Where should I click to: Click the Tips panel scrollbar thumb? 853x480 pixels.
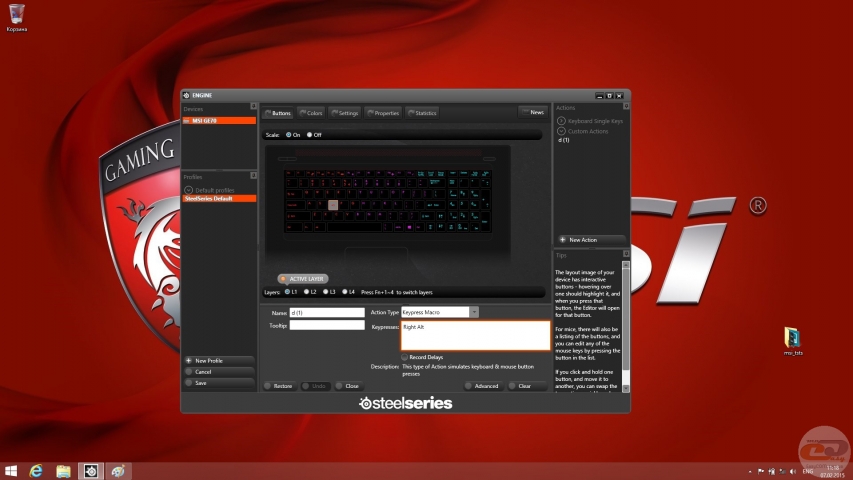(626, 319)
